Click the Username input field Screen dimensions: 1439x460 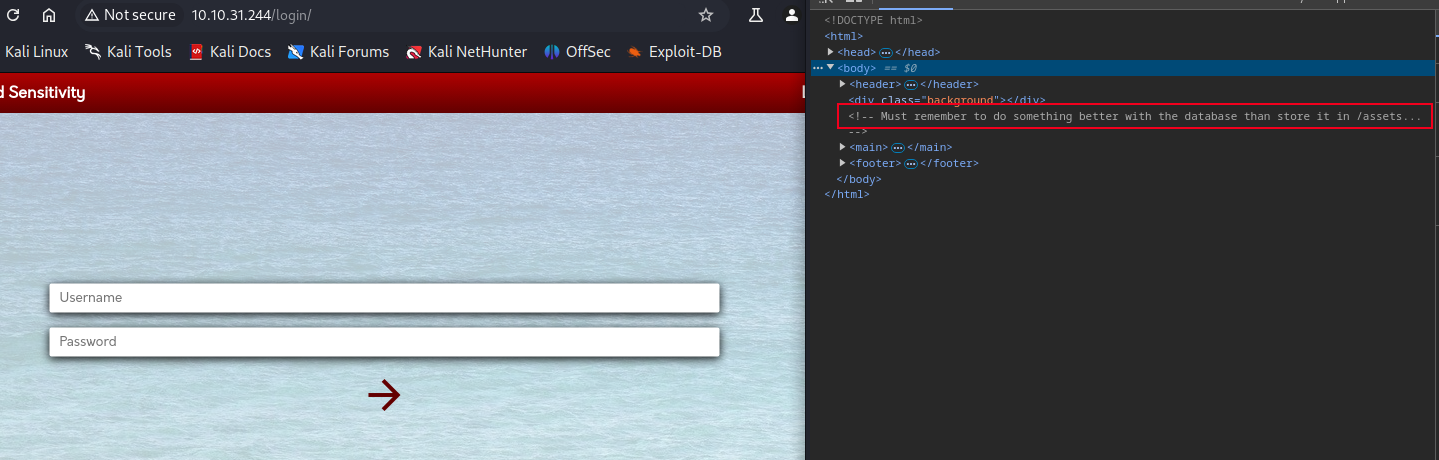(x=384, y=298)
